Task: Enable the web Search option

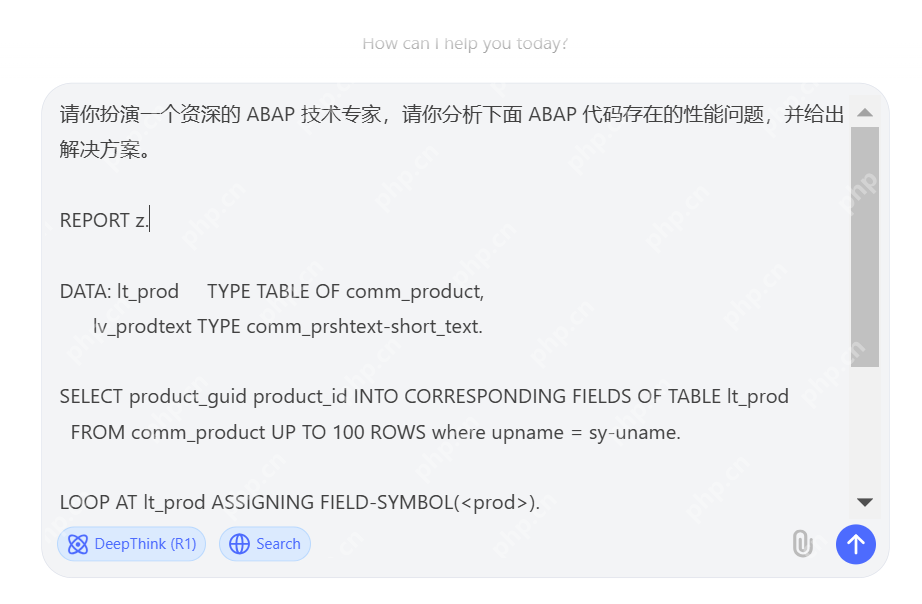Action: coord(265,544)
